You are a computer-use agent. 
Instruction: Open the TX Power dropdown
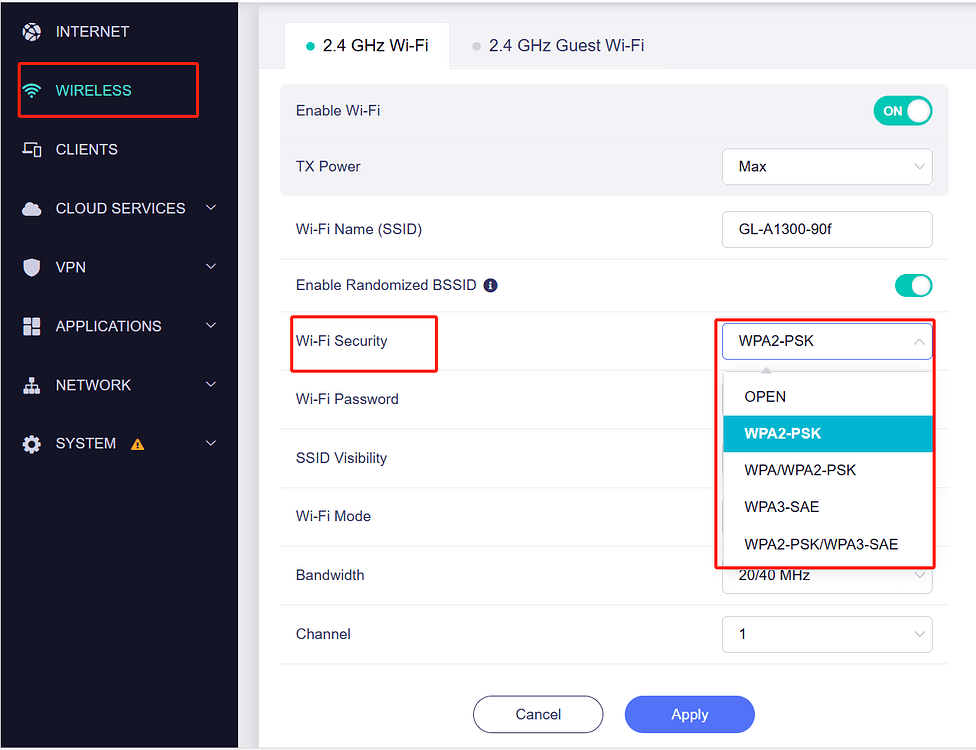pos(827,166)
